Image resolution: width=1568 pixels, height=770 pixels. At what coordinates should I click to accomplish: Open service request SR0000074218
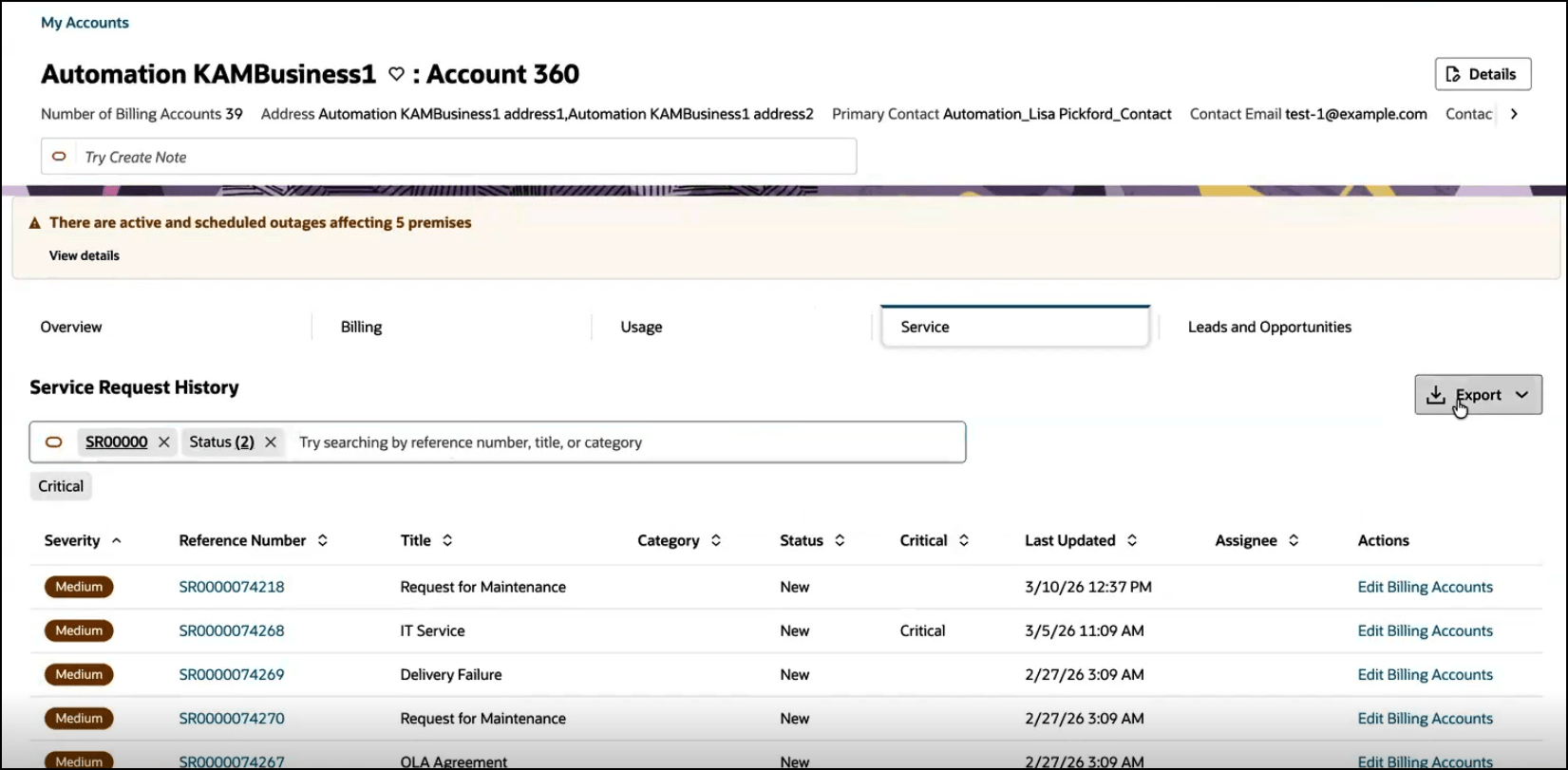tap(232, 587)
